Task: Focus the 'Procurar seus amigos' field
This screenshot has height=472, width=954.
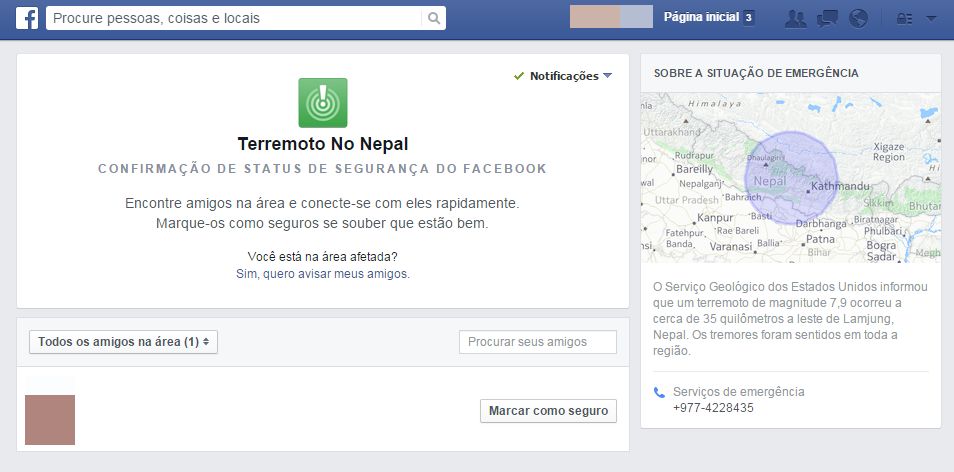Action: pos(537,342)
